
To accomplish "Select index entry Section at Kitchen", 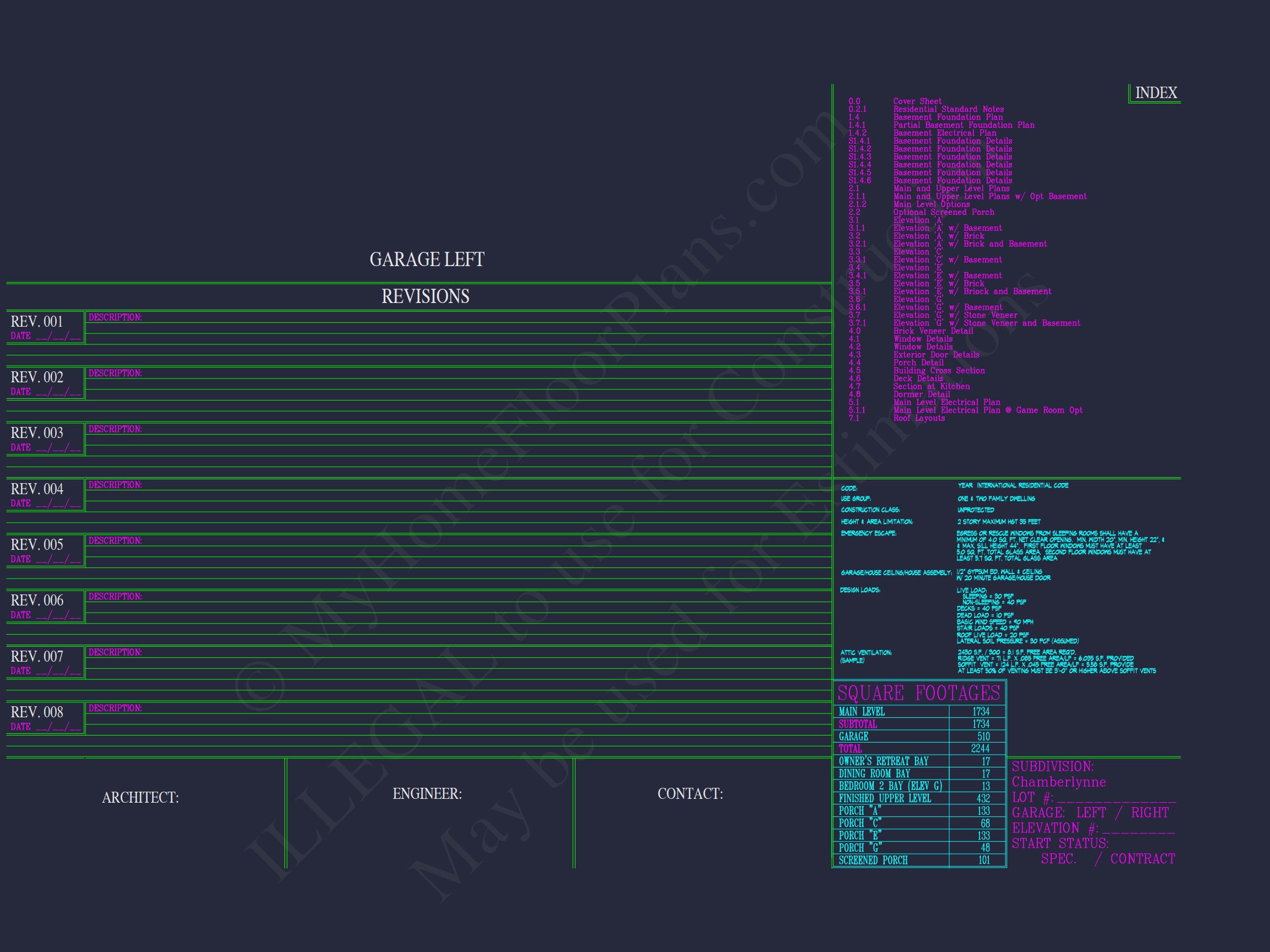I will coord(932,387).
